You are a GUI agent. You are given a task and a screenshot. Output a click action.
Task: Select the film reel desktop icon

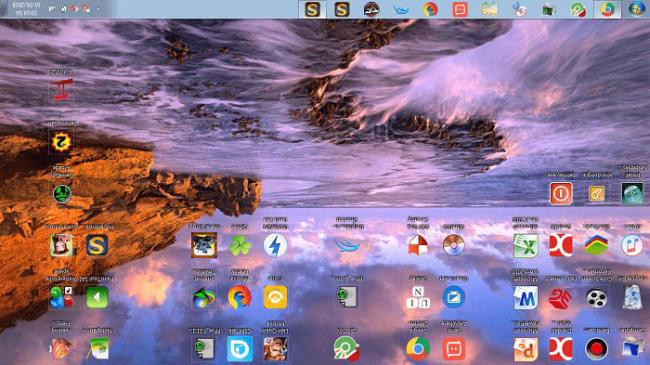tap(596, 297)
